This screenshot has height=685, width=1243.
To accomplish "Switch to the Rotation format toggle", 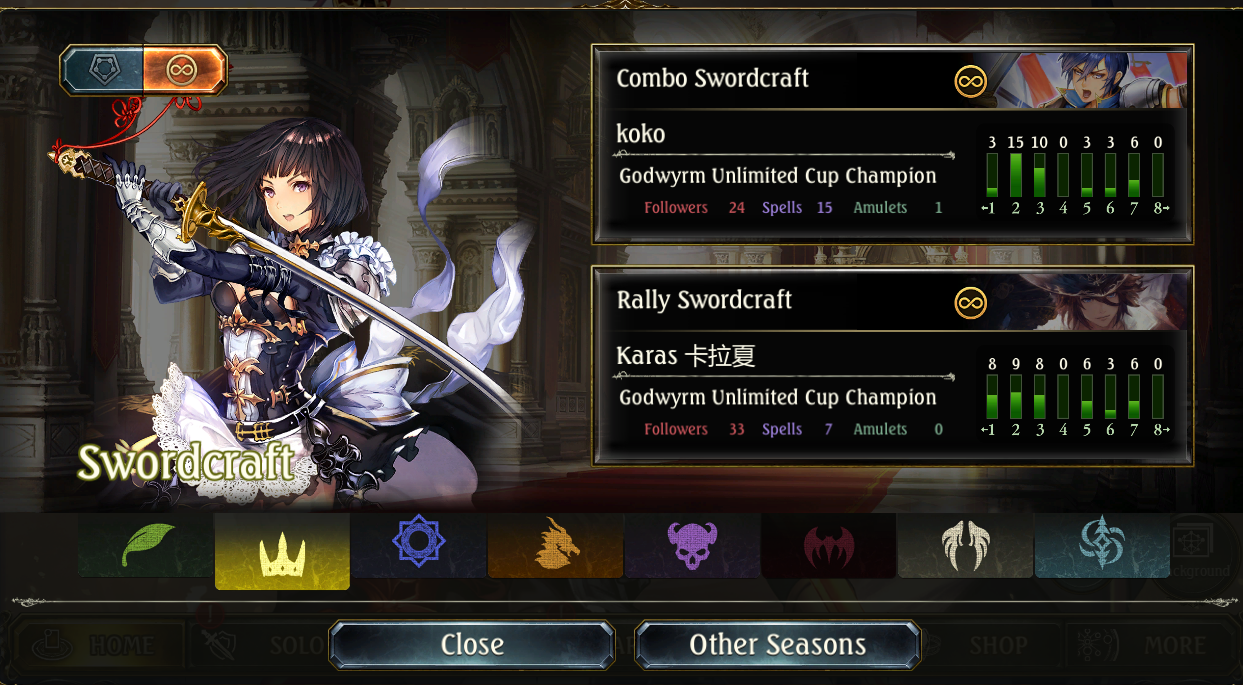I will coord(103,70).
